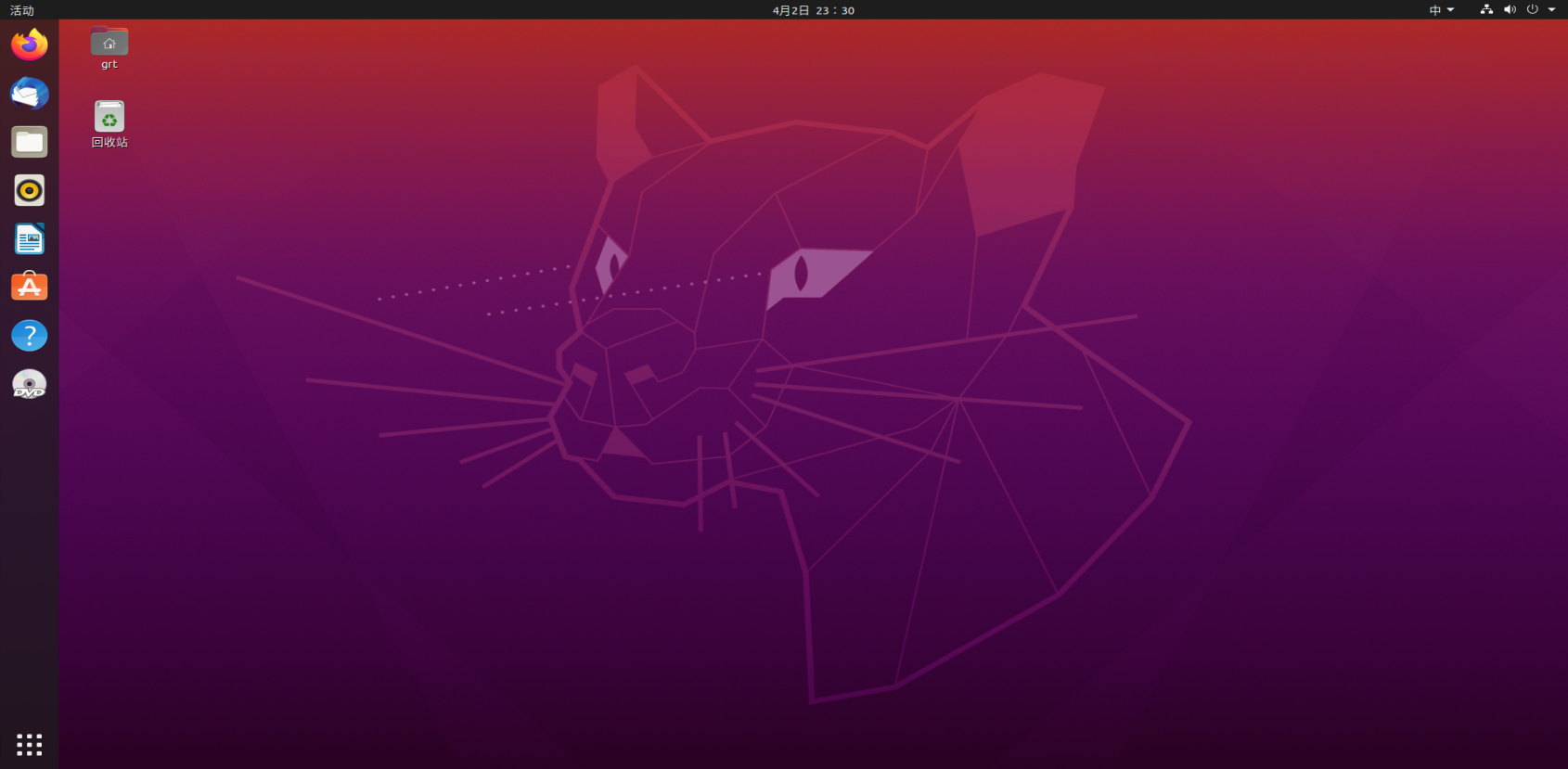Click the 活动 activities button
Viewport: 1568px width, 769px height.
(22, 10)
